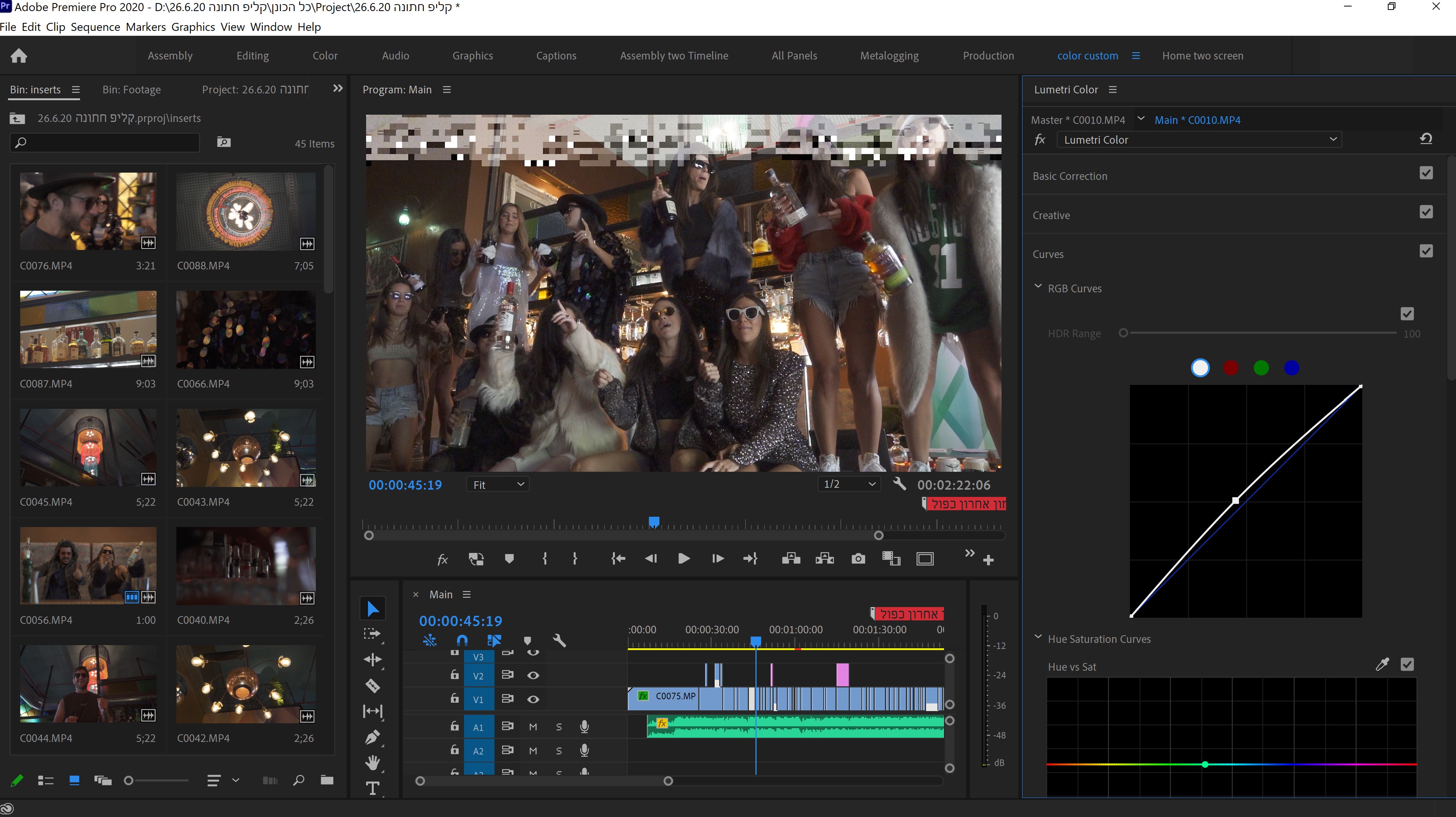1456x817 pixels.
Task: Click the Export Frame camera icon
Action: 858,559
